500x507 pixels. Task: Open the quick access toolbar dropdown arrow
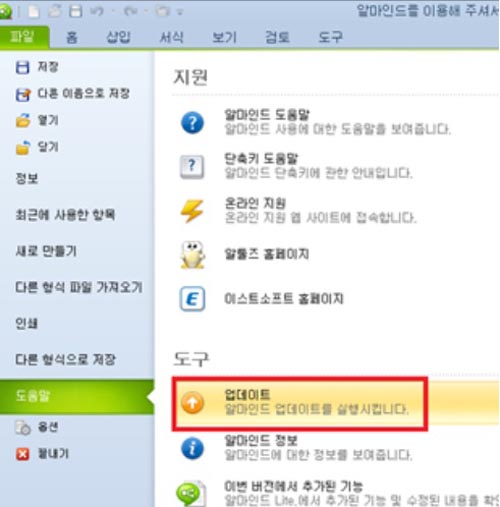[x=180, y=12]
